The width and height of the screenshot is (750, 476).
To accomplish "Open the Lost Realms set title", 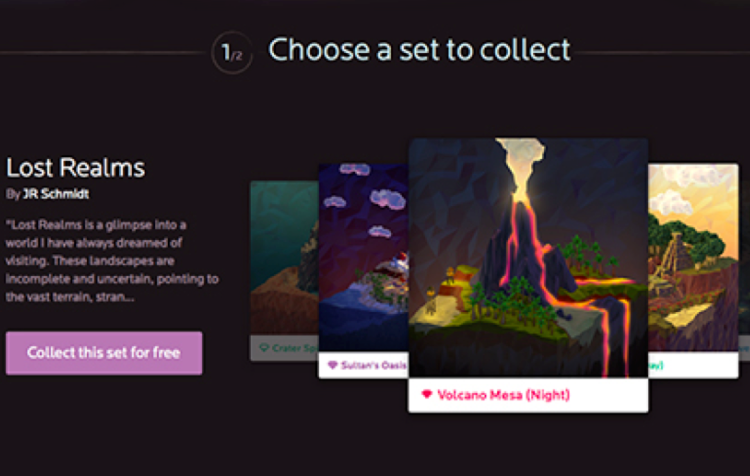I will tap(75, 168).
